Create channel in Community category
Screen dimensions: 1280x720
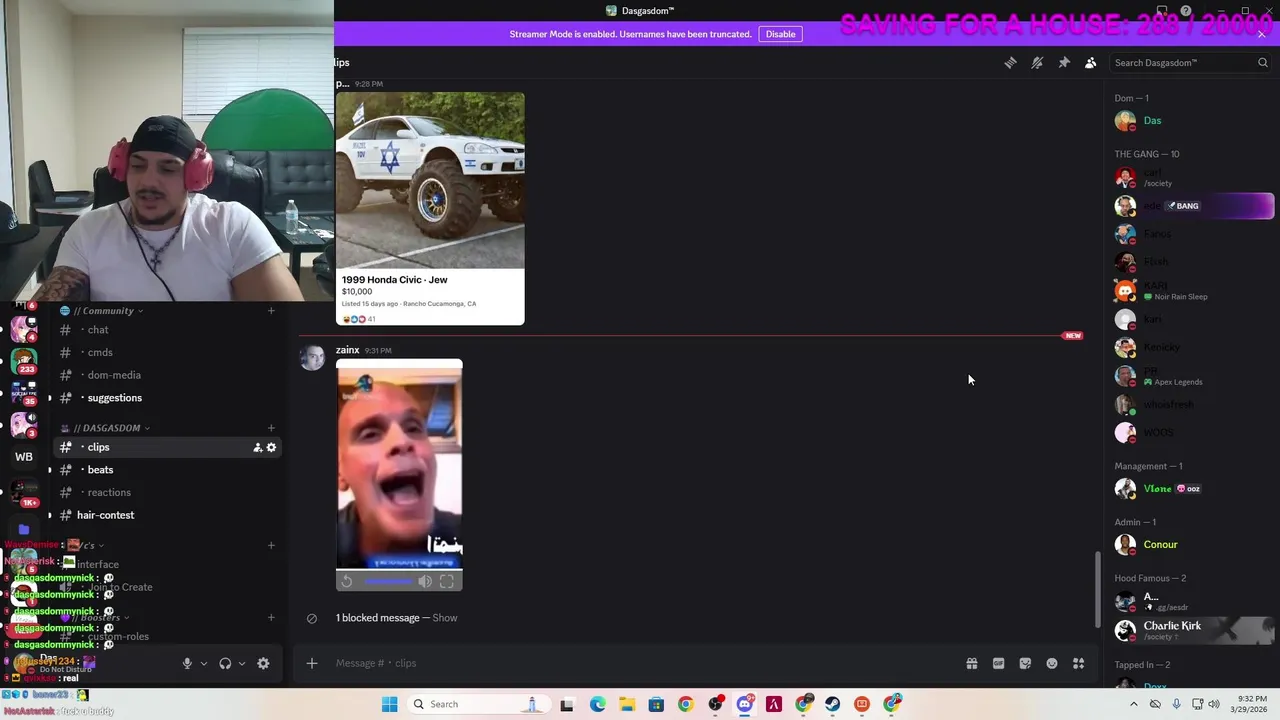coord(271,311)
